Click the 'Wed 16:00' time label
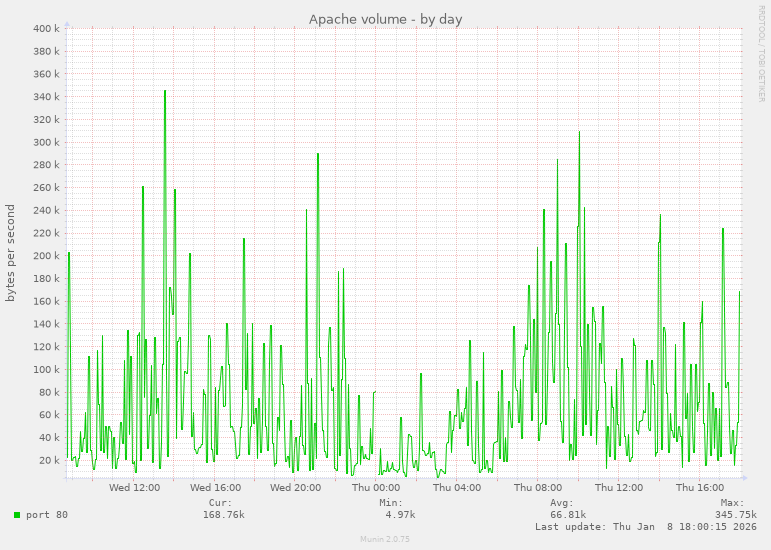The width and height of the screenshot is (771, 550). [215, 488]
